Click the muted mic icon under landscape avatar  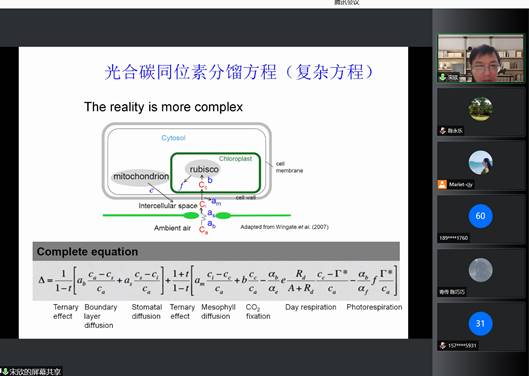coord(443,131)
